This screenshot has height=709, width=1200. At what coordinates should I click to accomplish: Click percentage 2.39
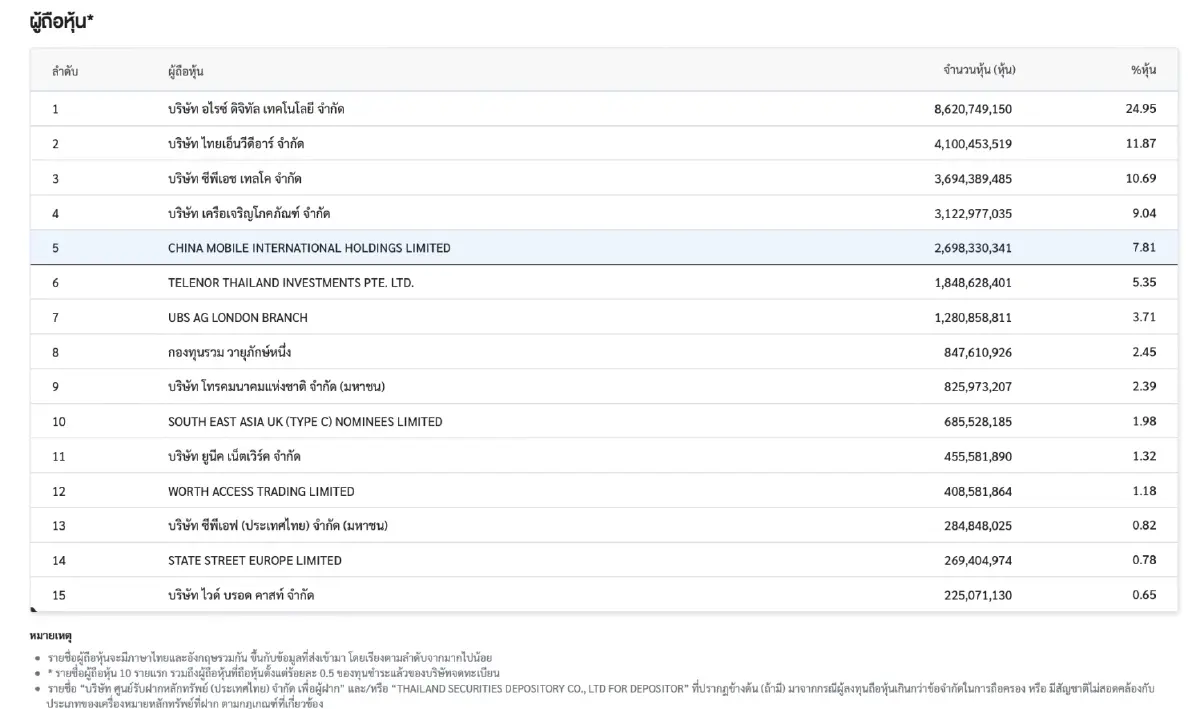[1144, 387]
